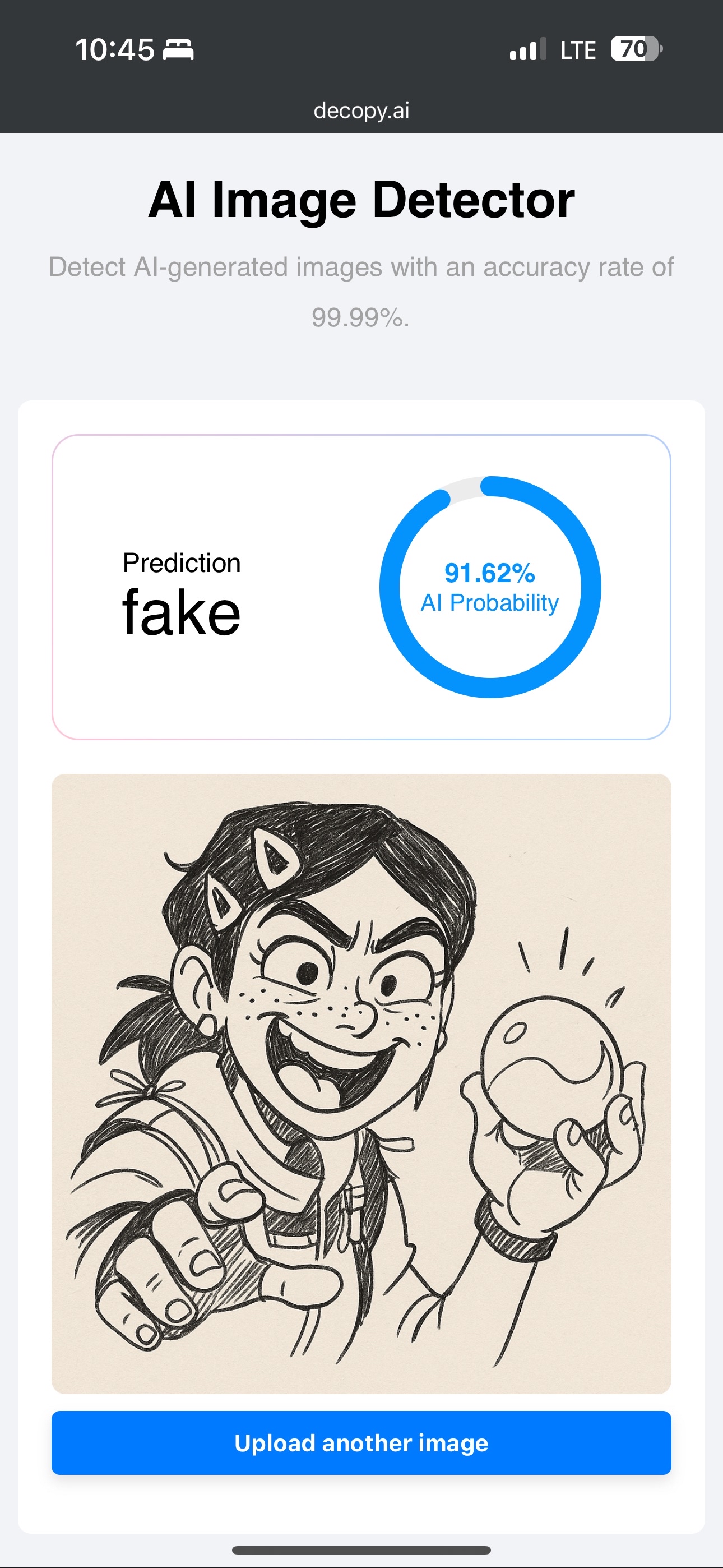This screenshot has height=1568, width=723.
Task: Tap the 10:45 clock in status bar
Action: pos(114,49)
